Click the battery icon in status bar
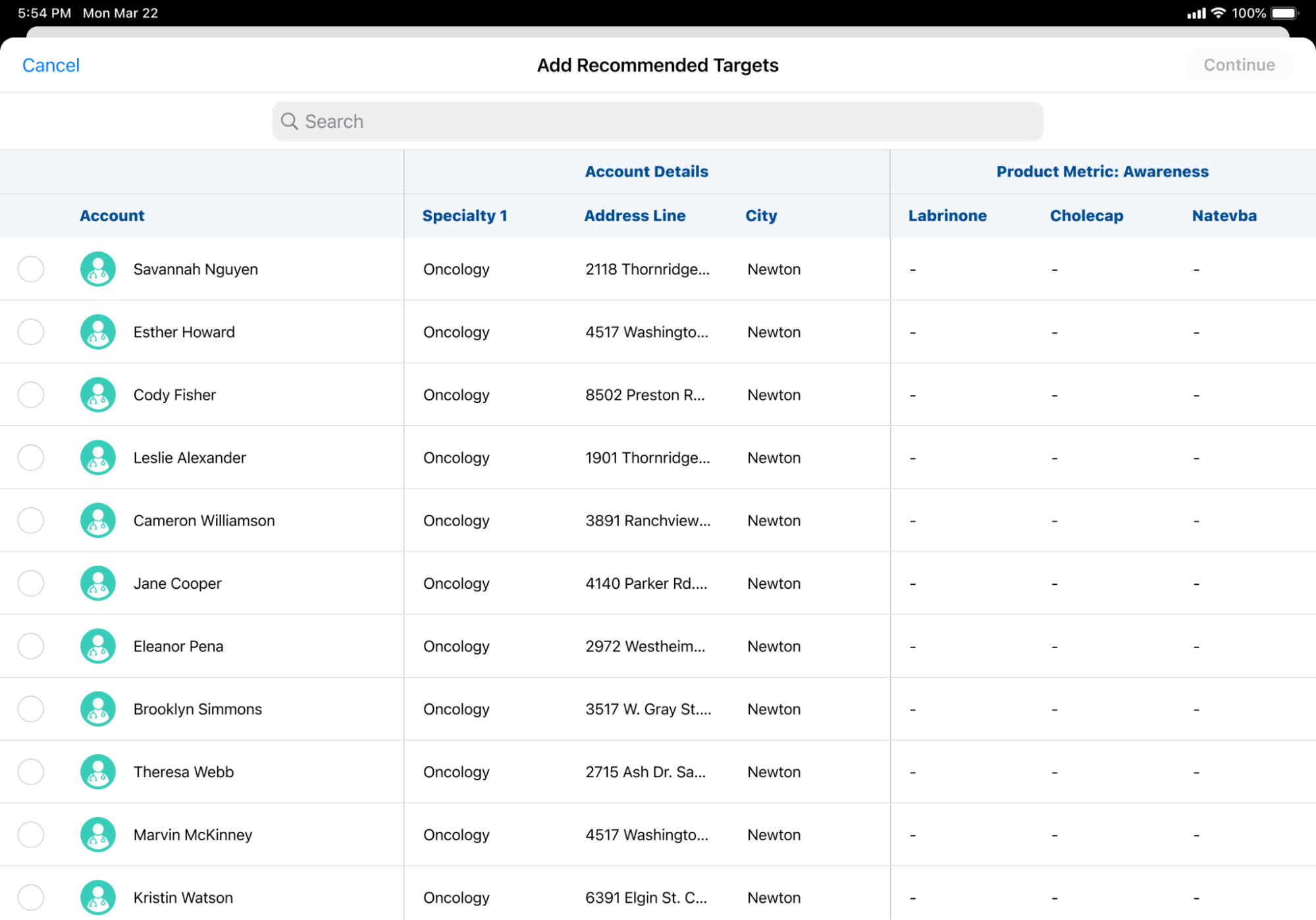 tap(1284, 13)
